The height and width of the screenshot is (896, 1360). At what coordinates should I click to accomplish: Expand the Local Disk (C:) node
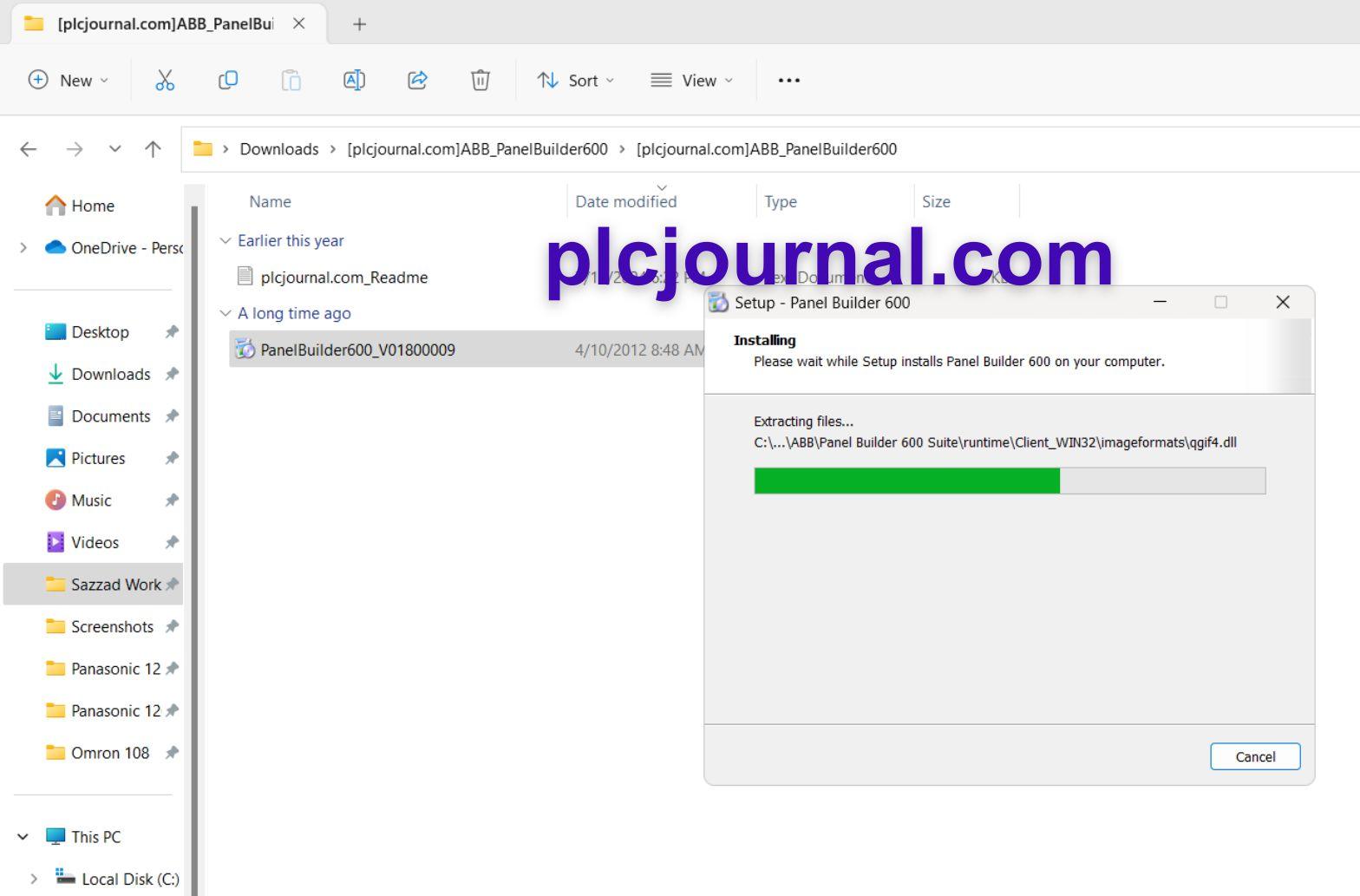[34, 879]
